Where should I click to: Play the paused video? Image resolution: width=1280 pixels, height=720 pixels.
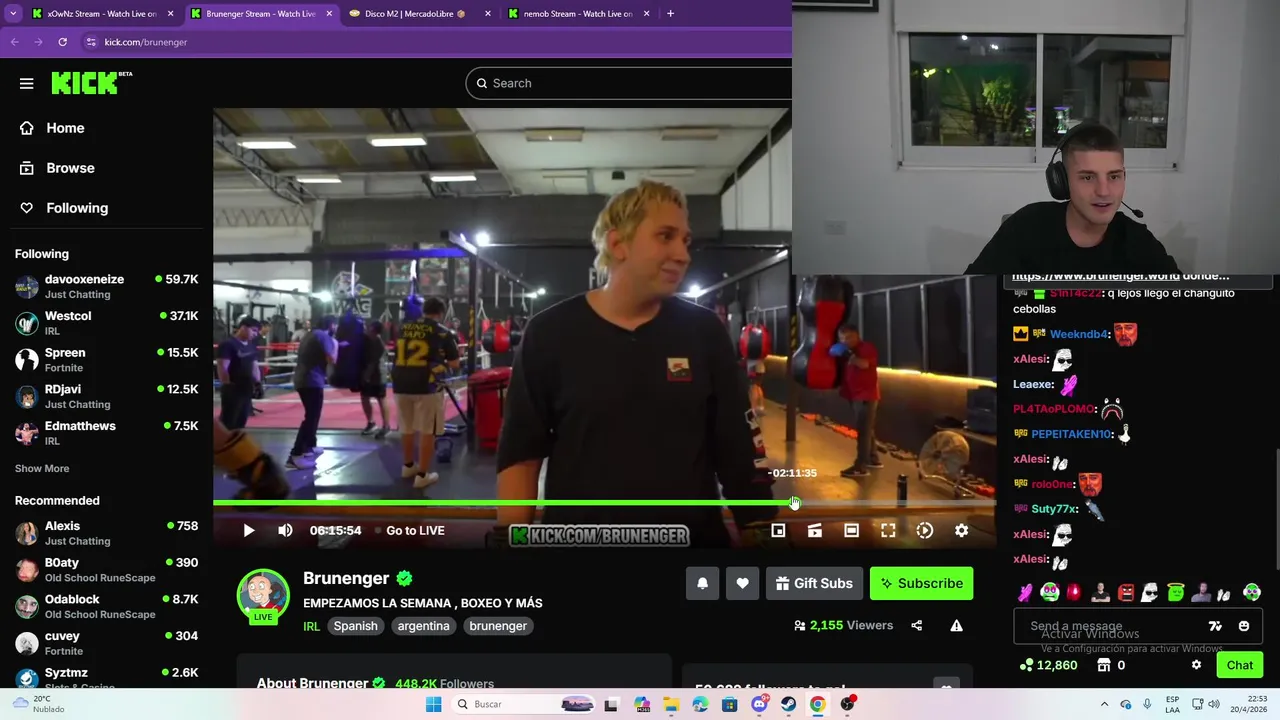pyautogui.click(x=249, y=531)
